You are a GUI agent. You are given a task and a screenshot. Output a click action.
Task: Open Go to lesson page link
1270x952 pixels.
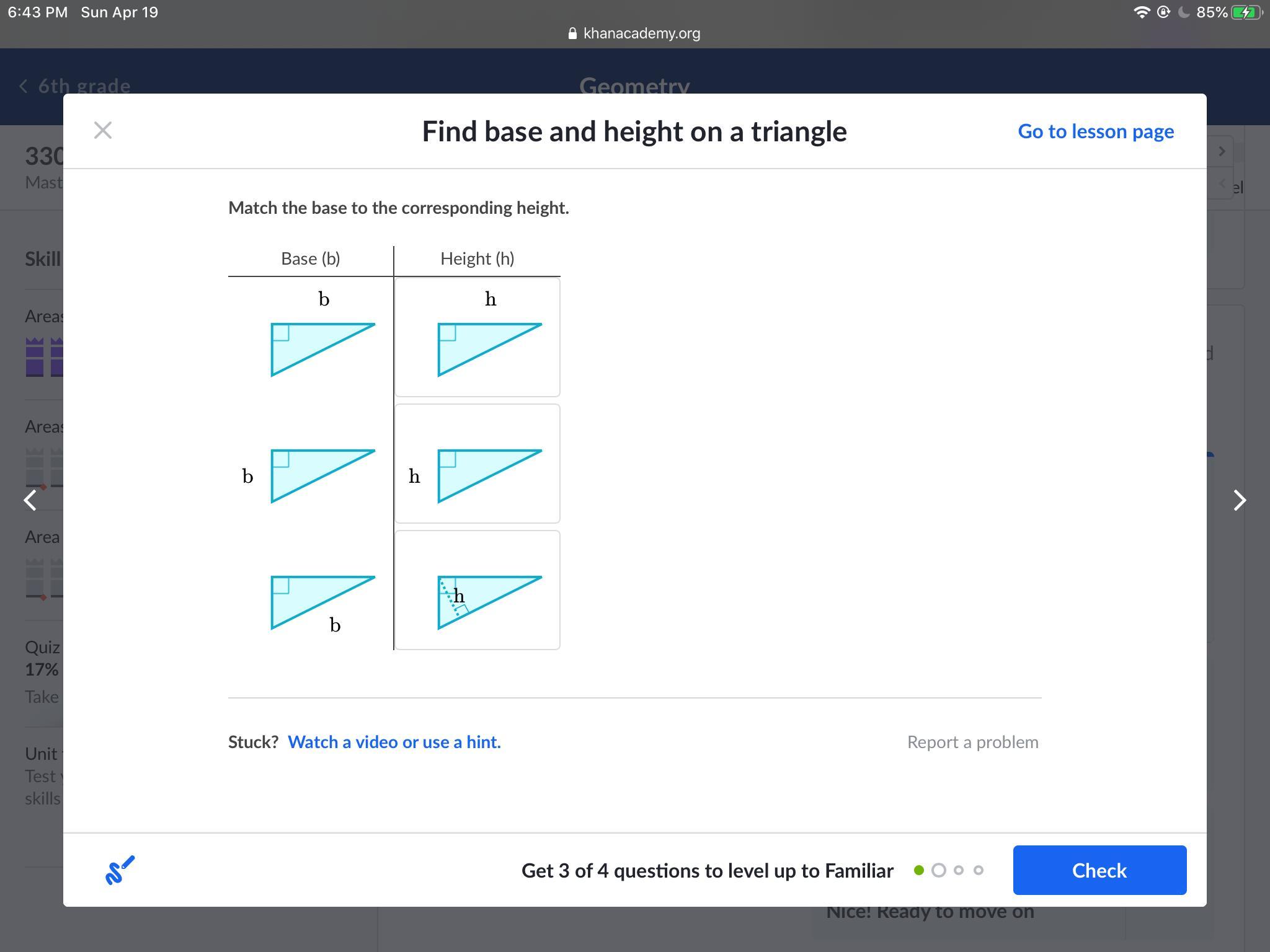coord(1096,131)
